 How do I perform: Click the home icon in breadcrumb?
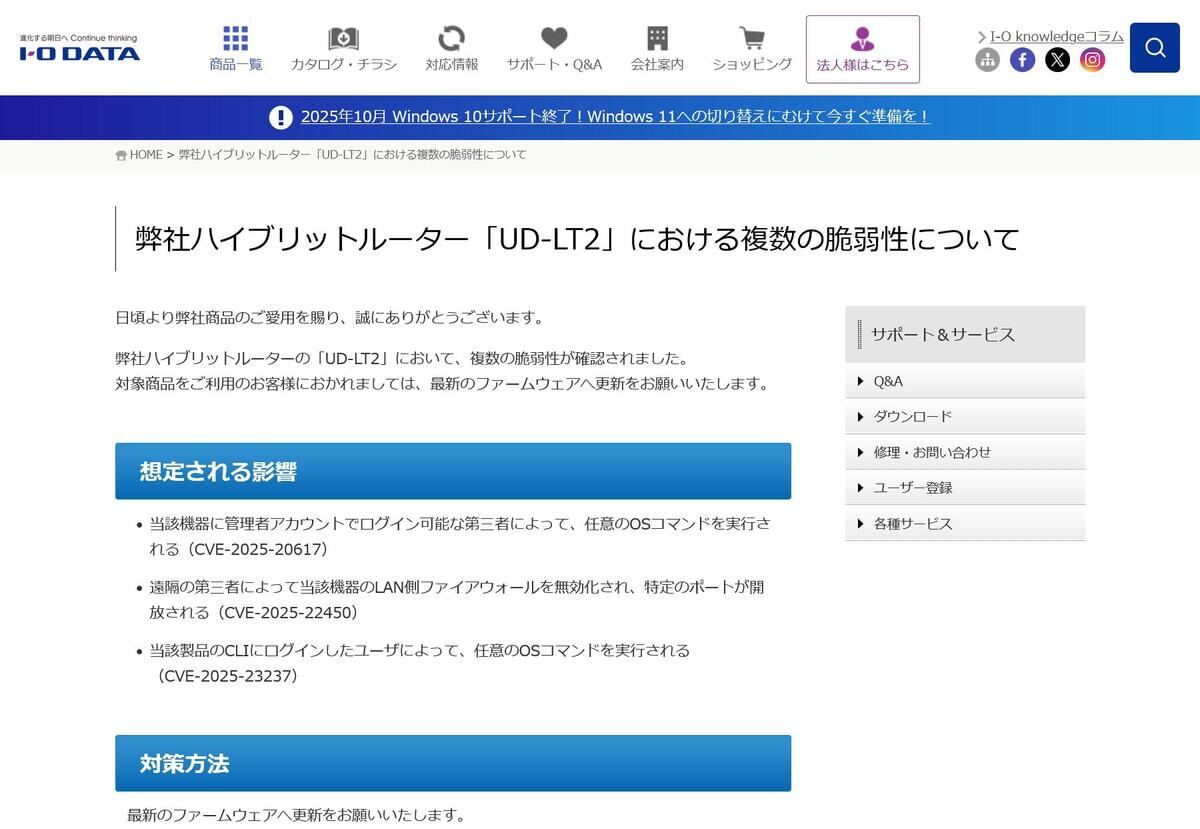(121, 155)
